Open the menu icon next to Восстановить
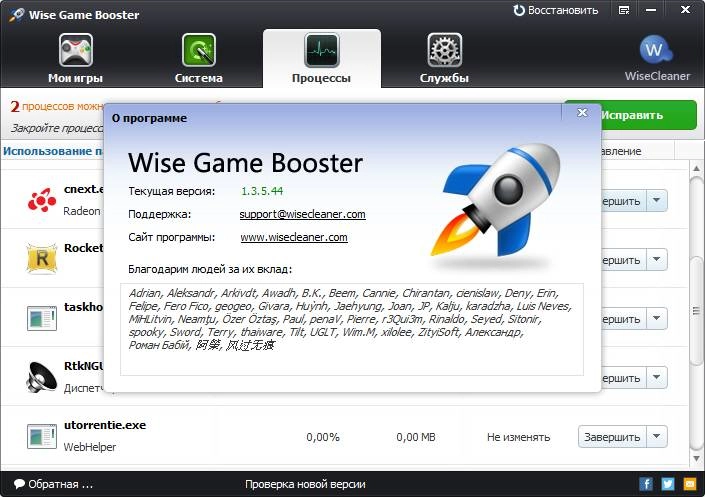This screenshot has height=497, width=705. [624, 10]
